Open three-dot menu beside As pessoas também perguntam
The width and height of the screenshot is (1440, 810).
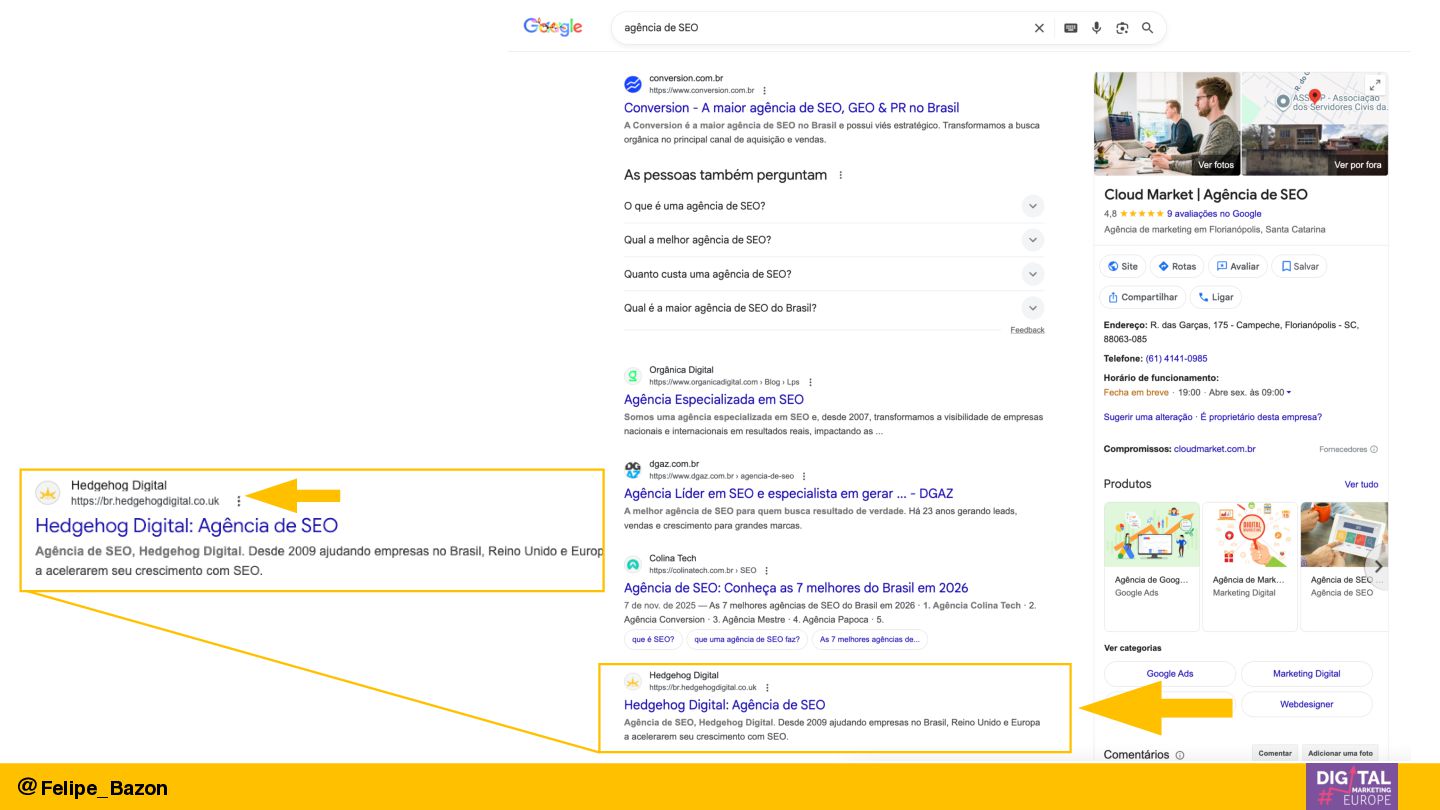tap(840, 175)
